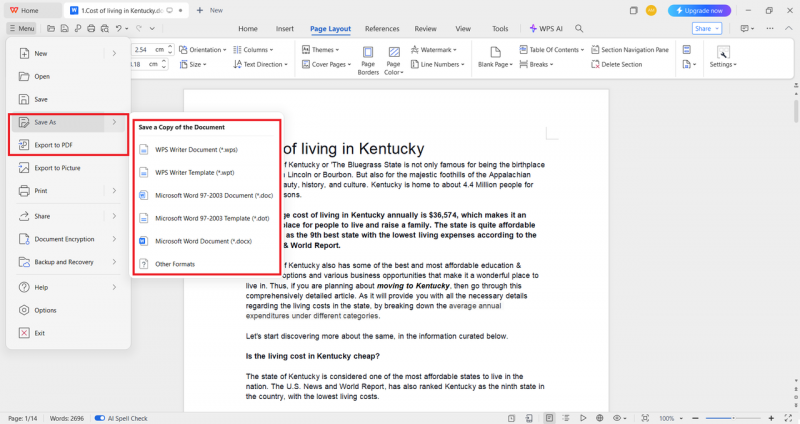This screenshot has width=800, height=424.
Task: Click the Print Preview icon in quick toolbar
Action: tap(105, 29)
